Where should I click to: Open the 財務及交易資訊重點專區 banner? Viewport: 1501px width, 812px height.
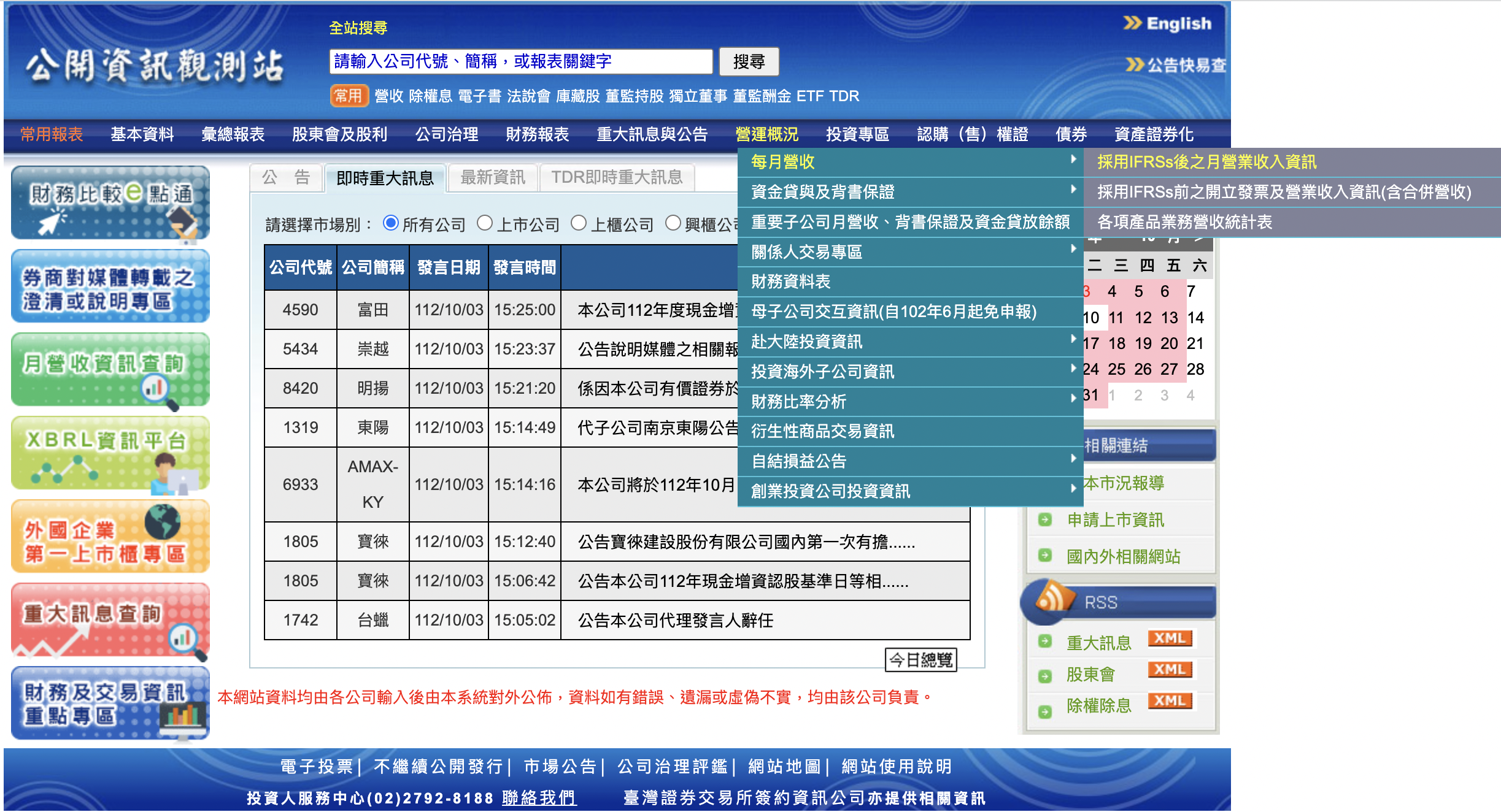(x=110, y=703)
